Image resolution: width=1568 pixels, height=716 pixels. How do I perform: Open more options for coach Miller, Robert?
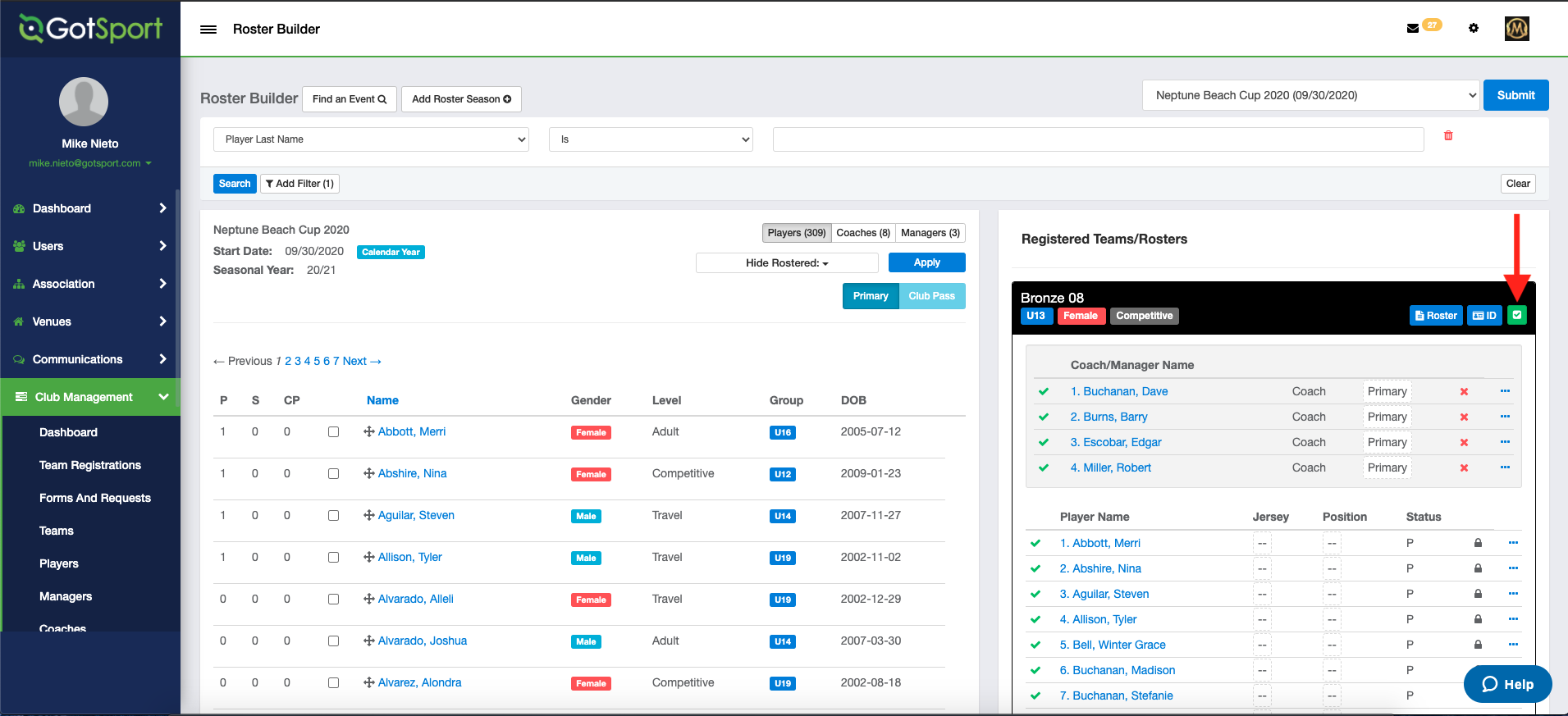point(1505,467)
